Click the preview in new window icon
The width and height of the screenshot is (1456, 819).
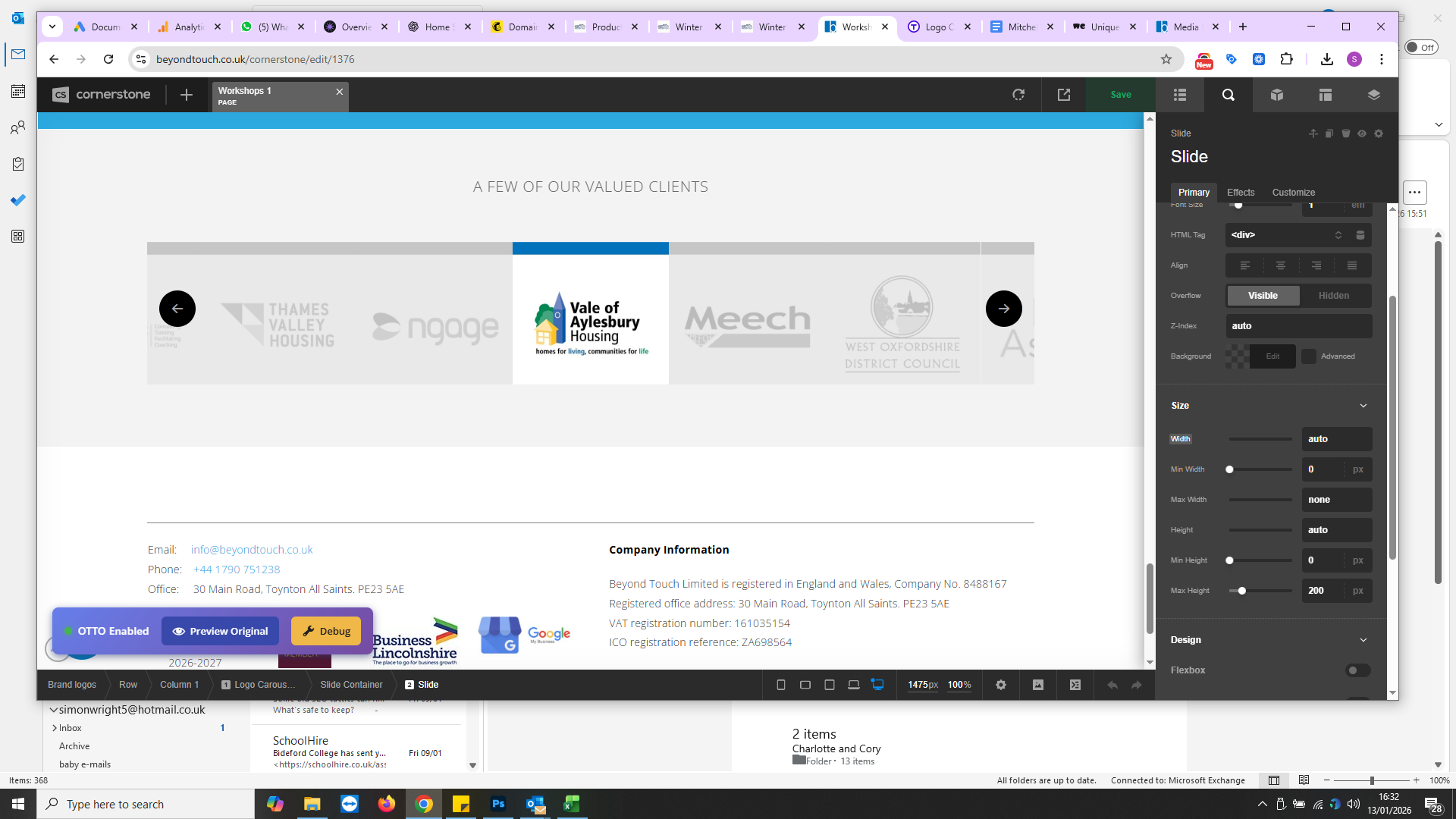1063,95
